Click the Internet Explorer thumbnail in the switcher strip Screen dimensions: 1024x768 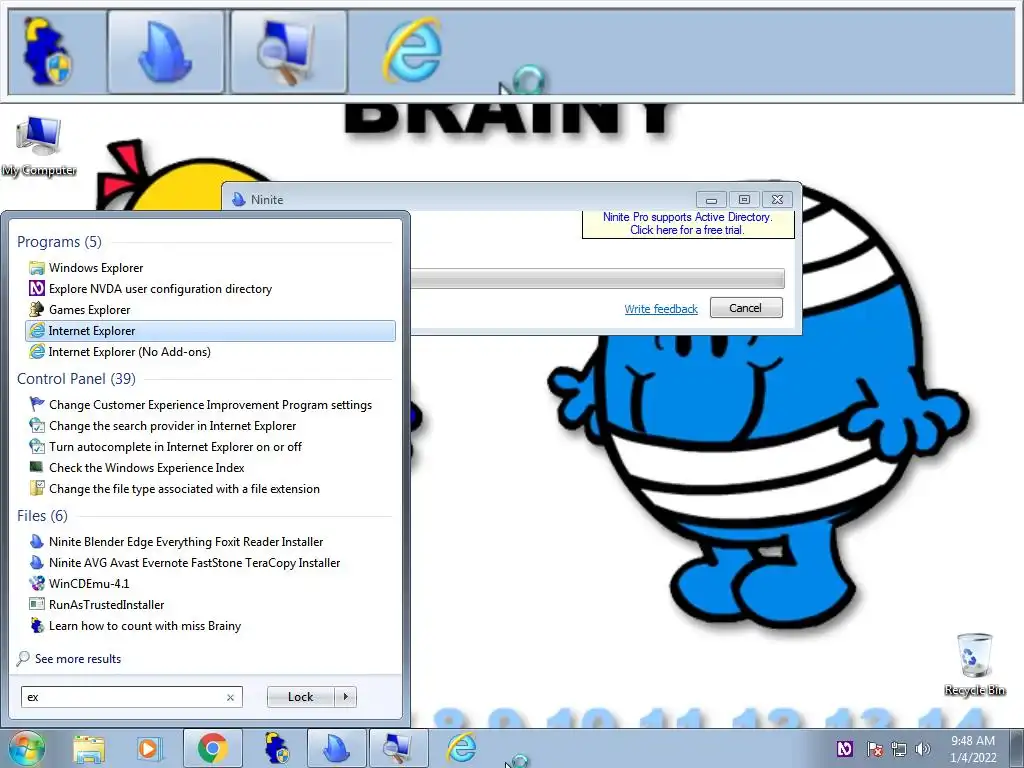pos(412,52)
